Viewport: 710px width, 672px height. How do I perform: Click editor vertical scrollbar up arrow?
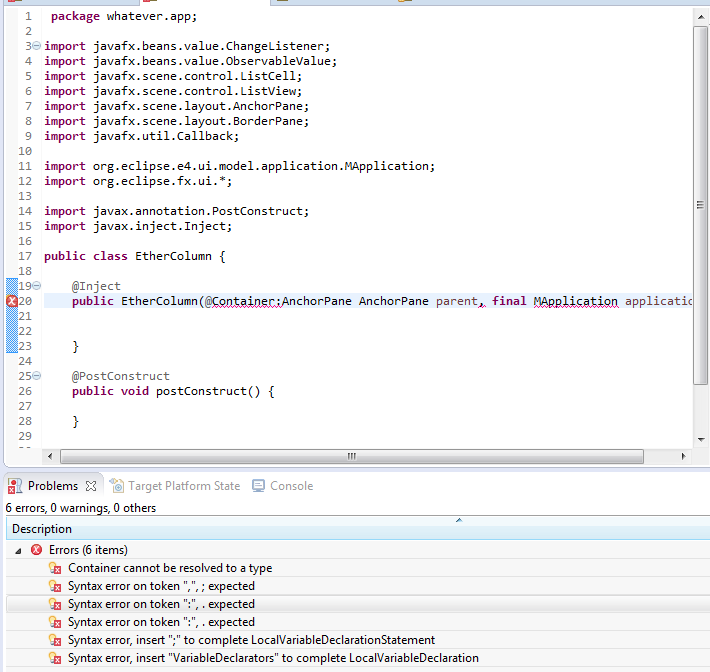pos(701,17)
